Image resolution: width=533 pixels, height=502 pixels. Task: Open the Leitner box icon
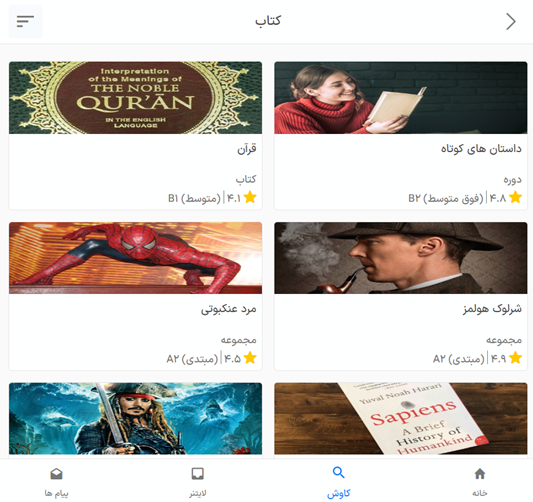[x=197, y=473]
